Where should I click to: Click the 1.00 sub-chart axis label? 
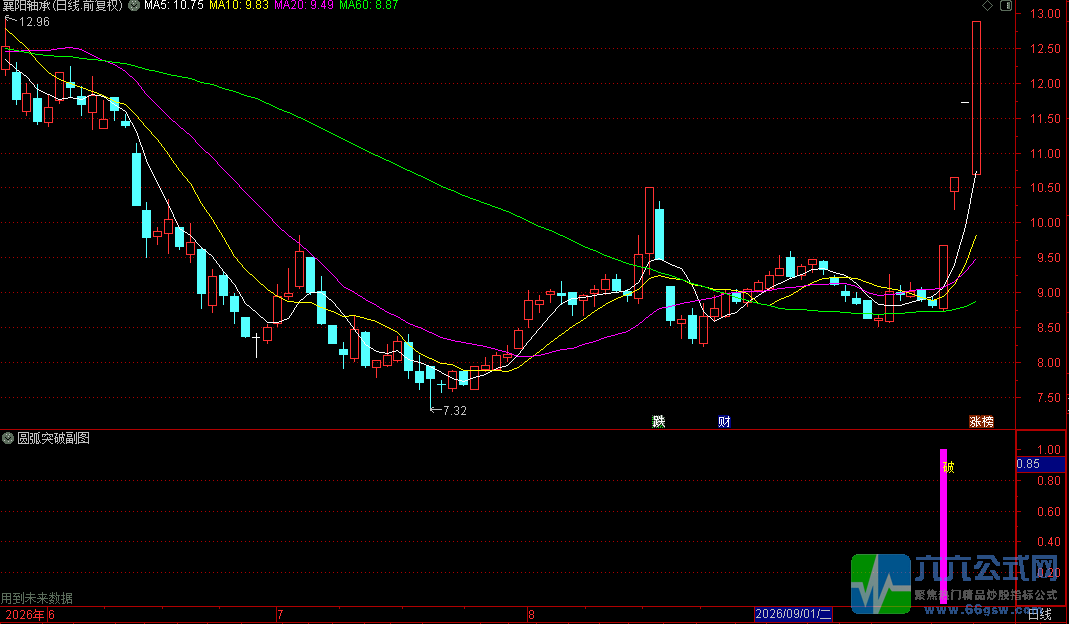pyautogui.click(x=1049, y=449)
